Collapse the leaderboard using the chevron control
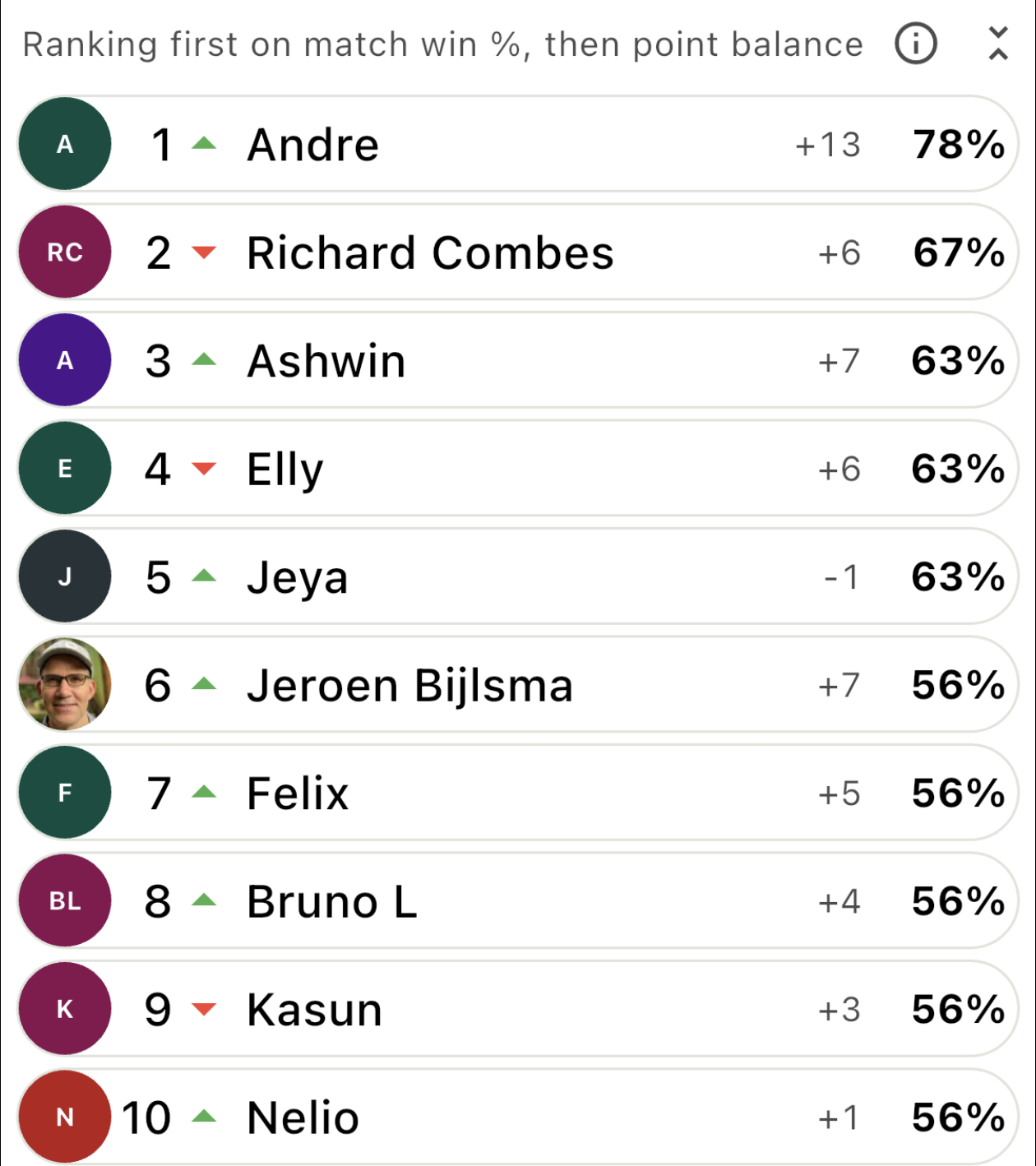This screenshot has width=1036, height=1166. 997,44
